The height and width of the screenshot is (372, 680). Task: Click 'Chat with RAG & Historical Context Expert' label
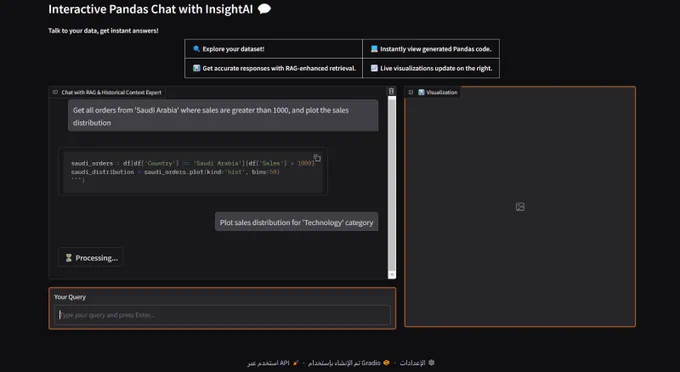[107, 92]
